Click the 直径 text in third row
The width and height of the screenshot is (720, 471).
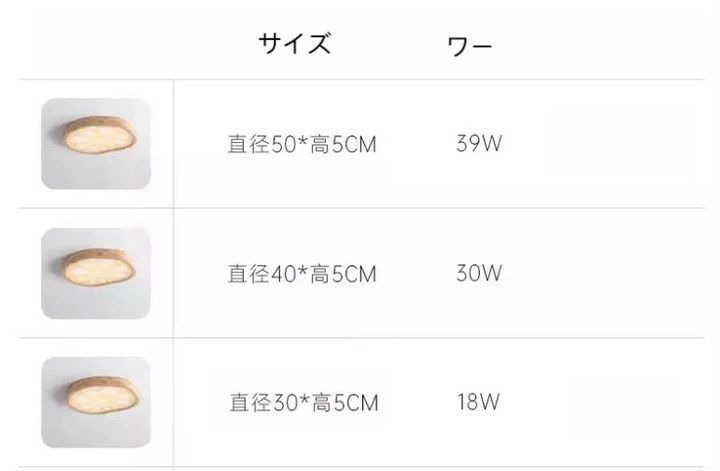coord(250,403)
